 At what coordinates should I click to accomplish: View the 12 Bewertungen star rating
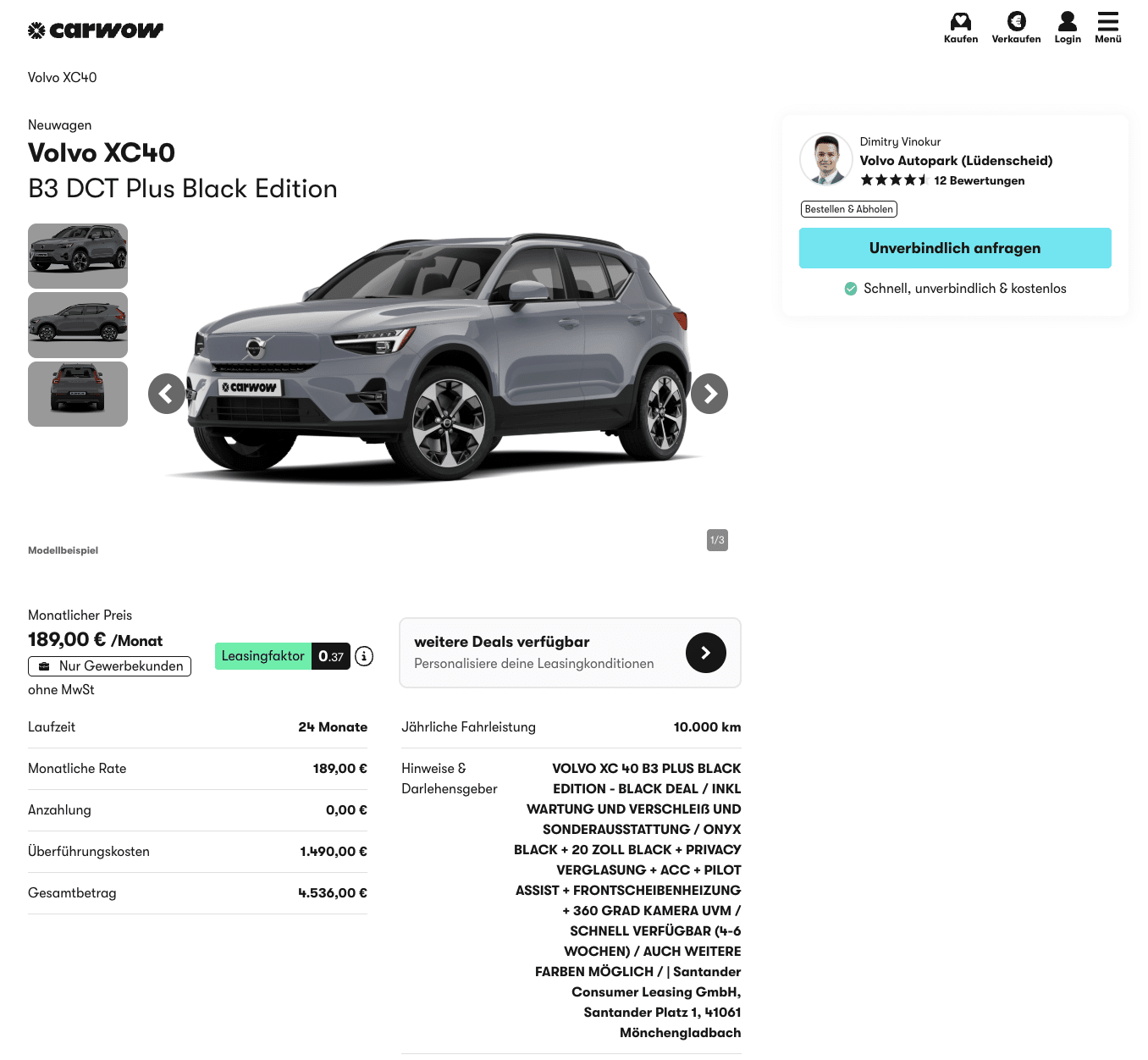pyautogui.click(x=941, y=180)
